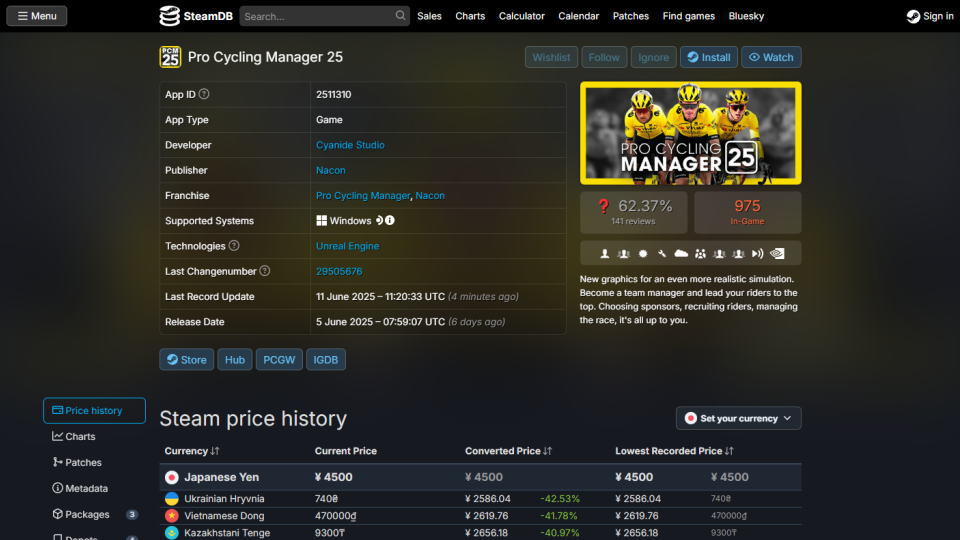Click the Follow button
The width and height of the screenshot is (960, 540).
604,57
